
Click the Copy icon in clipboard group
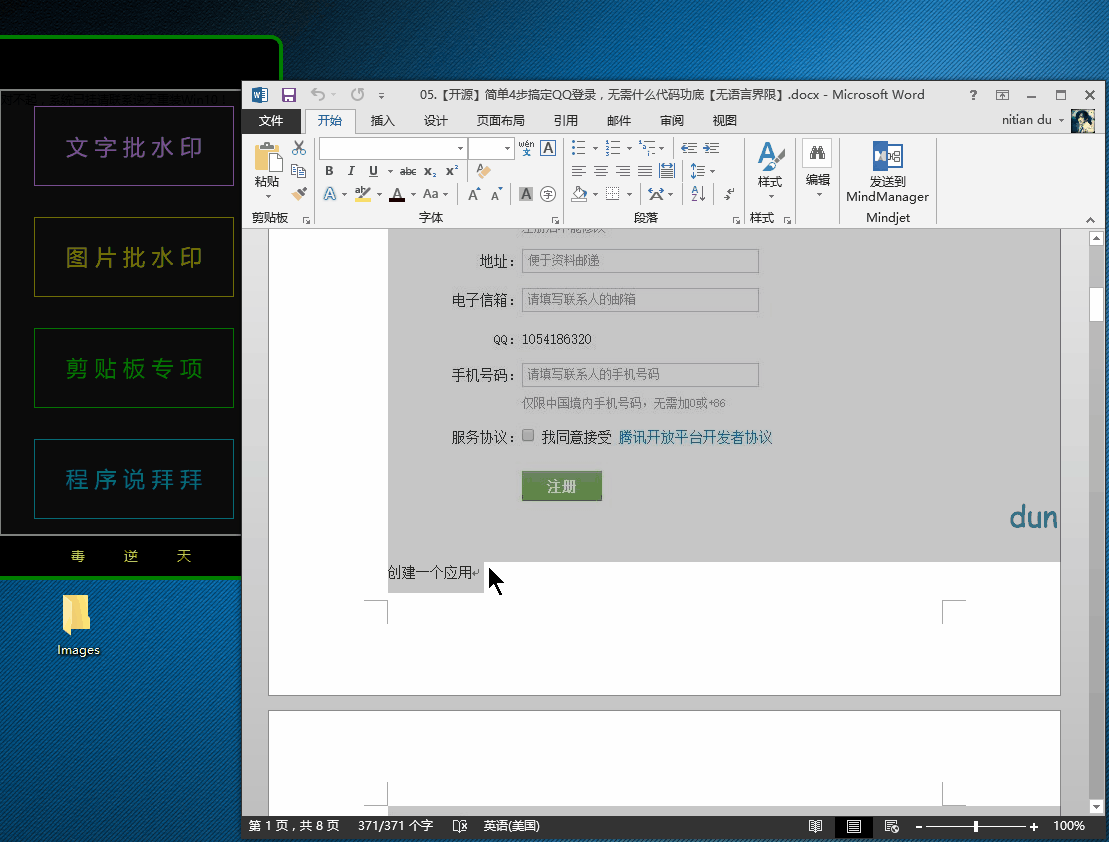298,171
